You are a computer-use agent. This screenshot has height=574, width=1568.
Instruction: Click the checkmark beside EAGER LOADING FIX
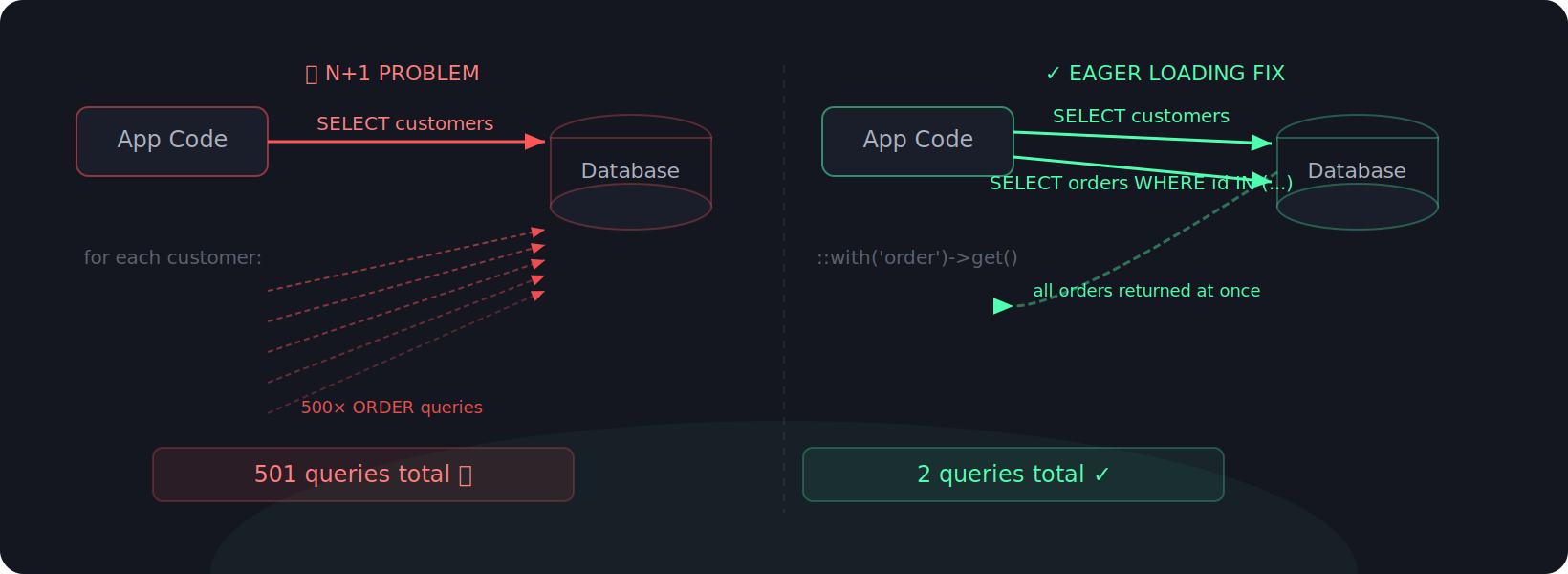[1053, 74]
